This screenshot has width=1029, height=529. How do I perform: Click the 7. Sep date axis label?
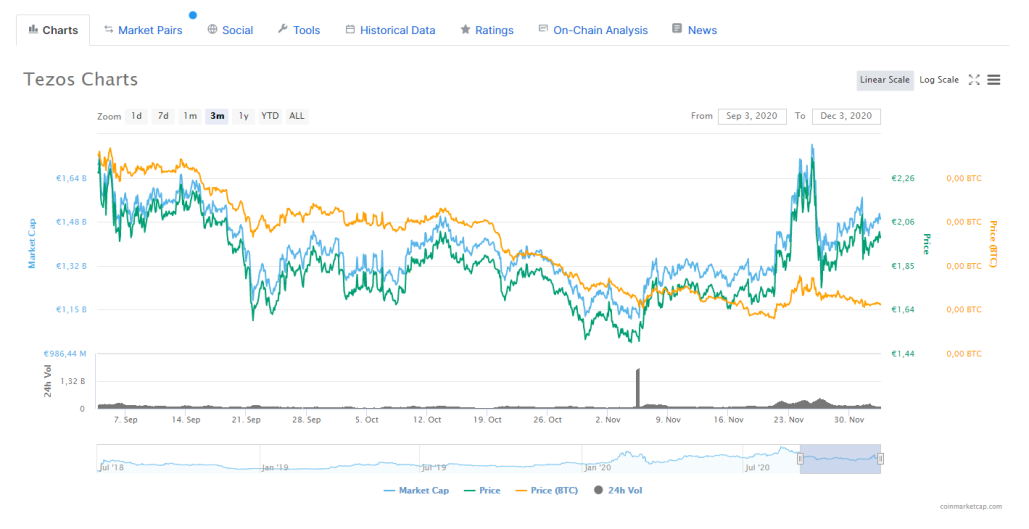pos(125,420)
